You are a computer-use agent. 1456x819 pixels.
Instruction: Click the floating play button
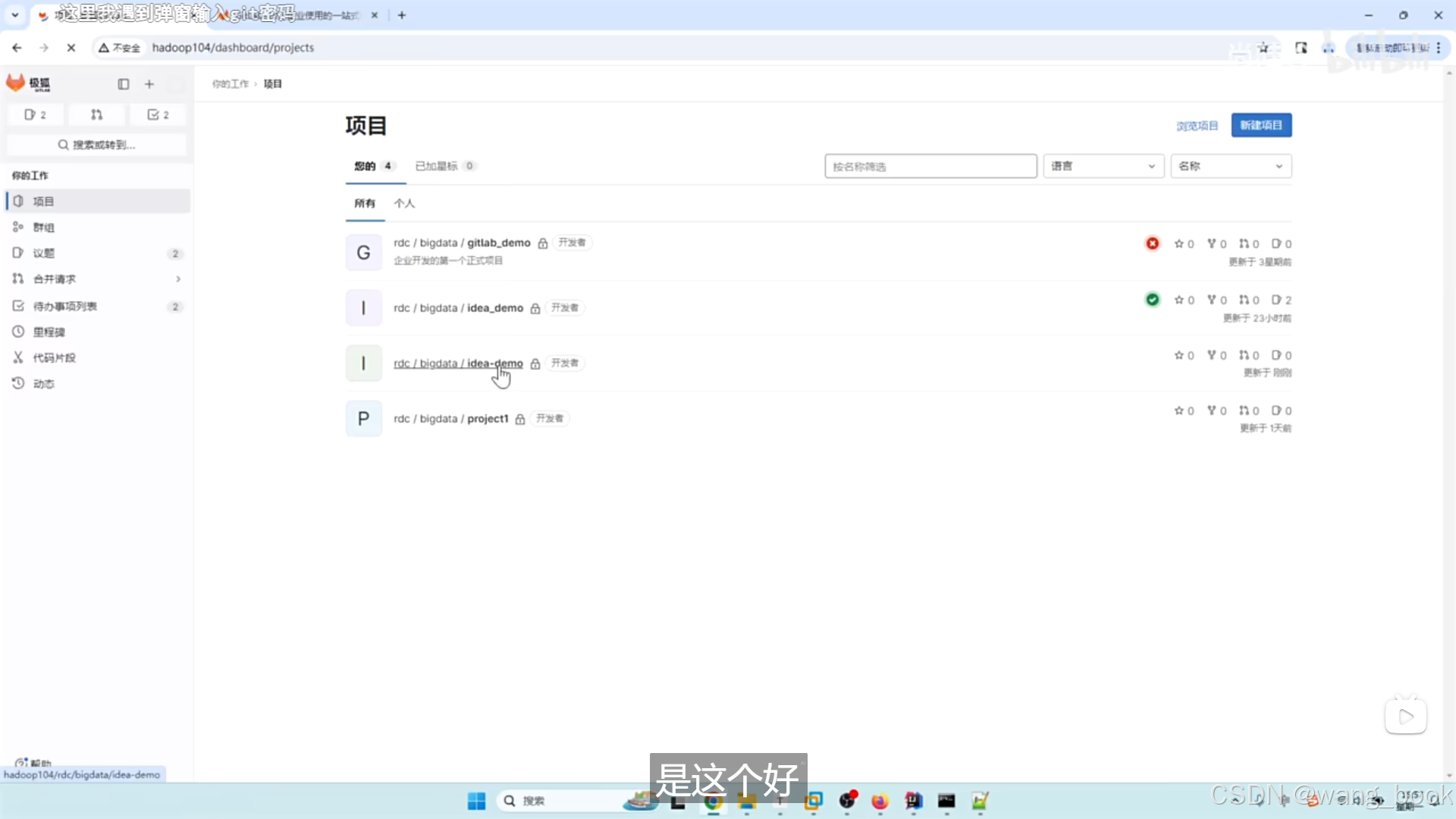point(1406,716)
